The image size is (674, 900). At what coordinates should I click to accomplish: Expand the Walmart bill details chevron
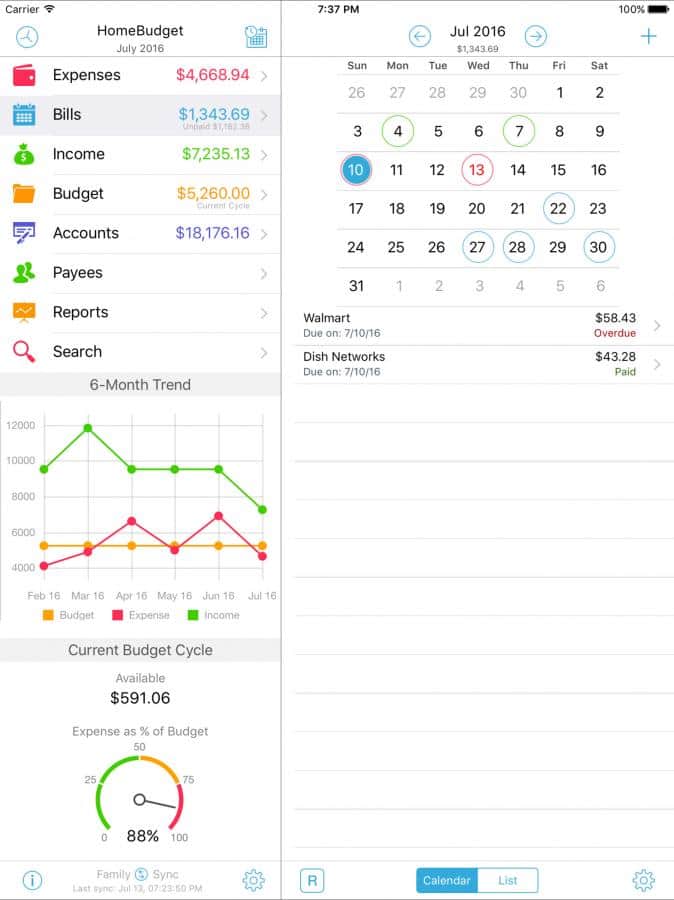coord(657,326)
